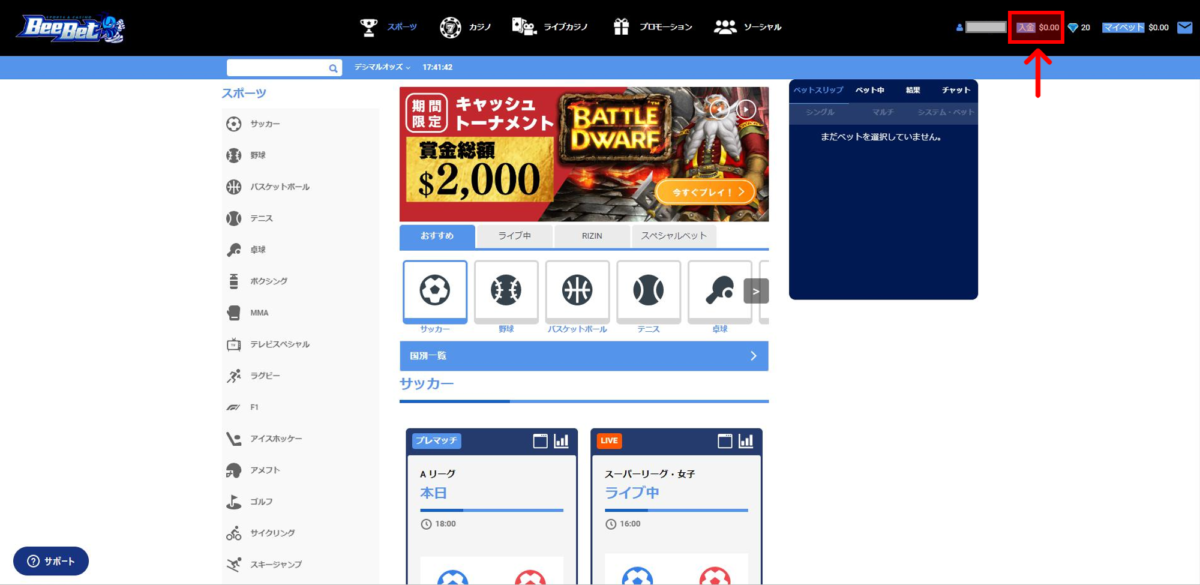The height and width of the screenshot is (585, 1200).
Task: Click the tennis ball tile in carousel
Action: tap(648, 292)
